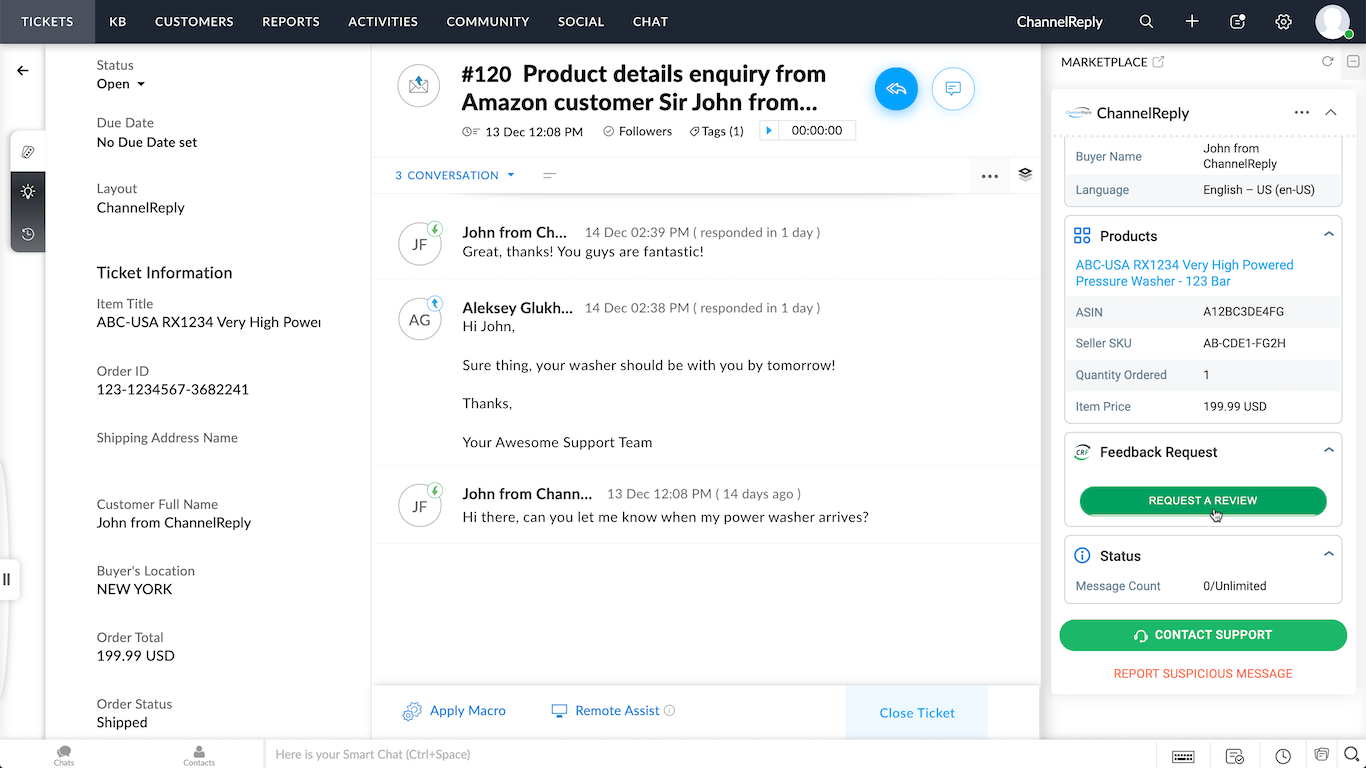1366x768 pixels.
Task: Click the comment icon beside reply button
Action: (953, 89)
